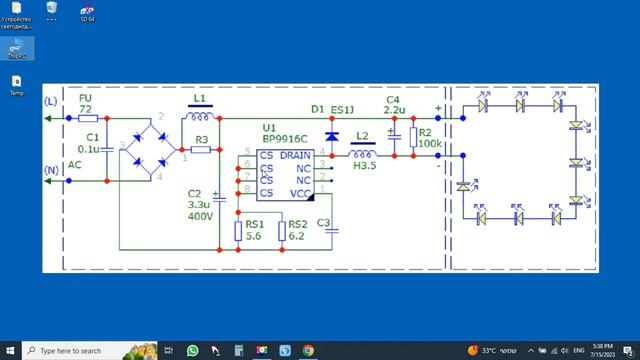Image resolution: width=640 pixels, height=360 pixels.
Task: Open Task View from the taskbar
Action: (x=169, y=351)
